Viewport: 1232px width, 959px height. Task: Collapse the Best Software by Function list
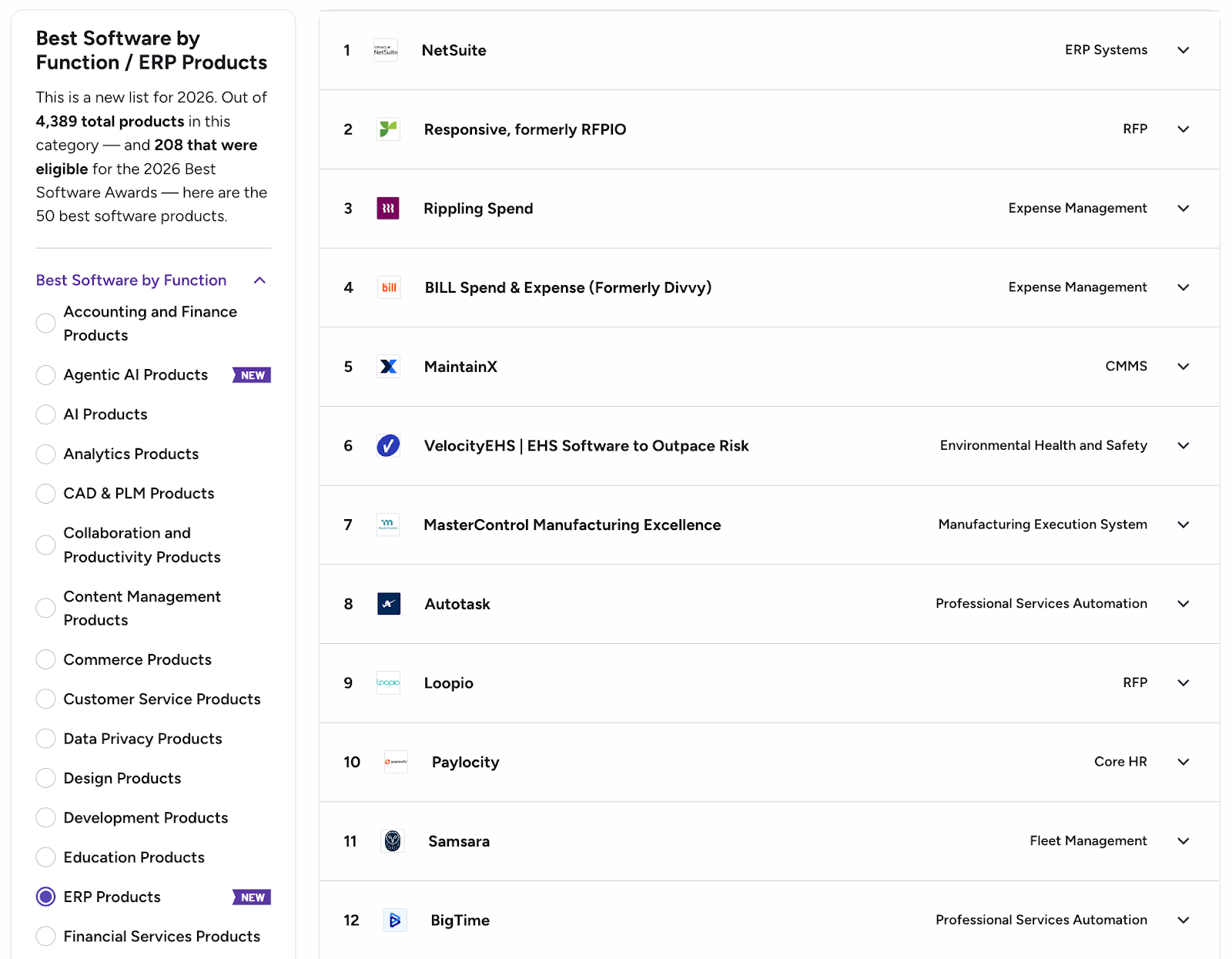point(259,280)
